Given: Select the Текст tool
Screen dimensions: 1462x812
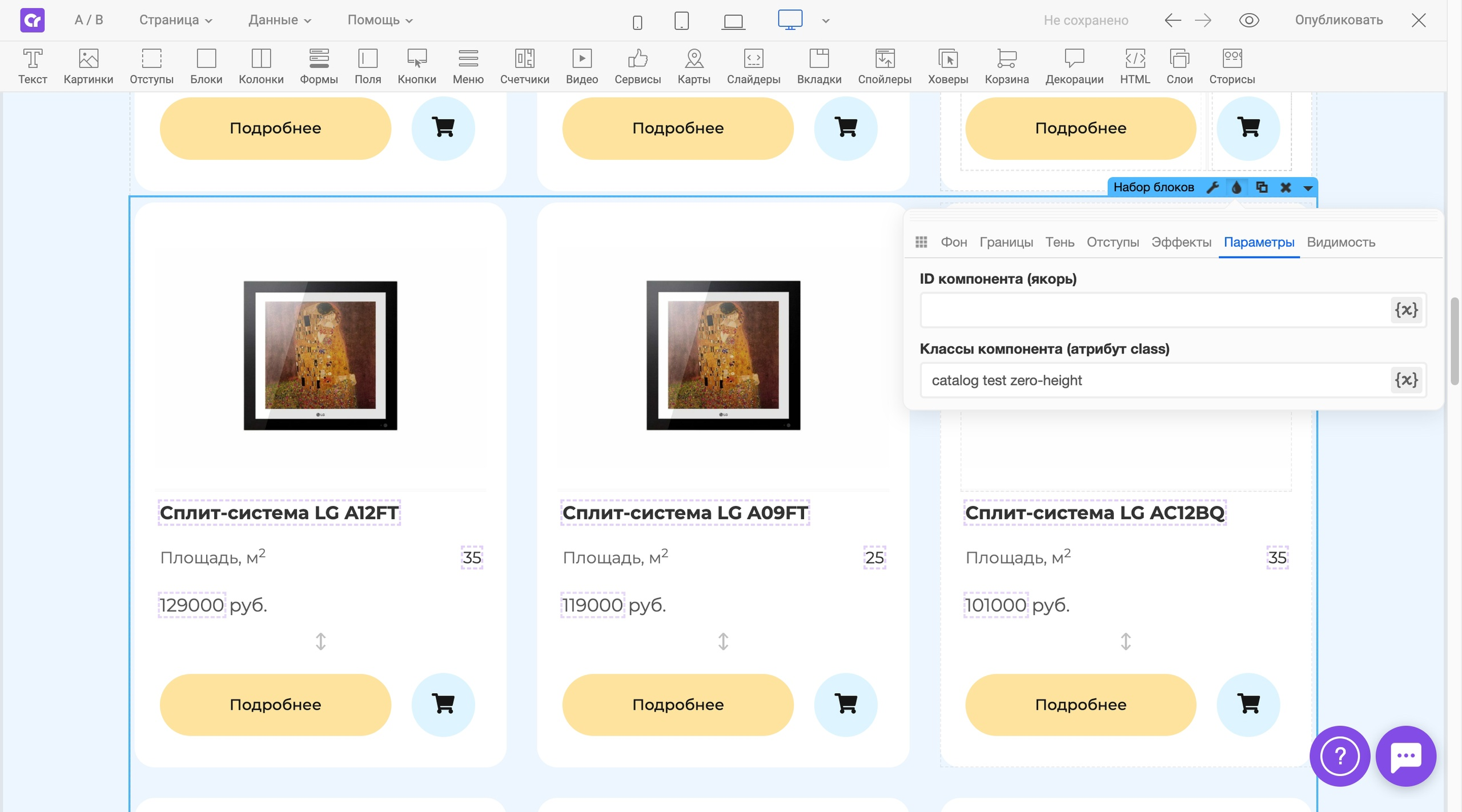Looking at the screenshot, I should [33, 66].
